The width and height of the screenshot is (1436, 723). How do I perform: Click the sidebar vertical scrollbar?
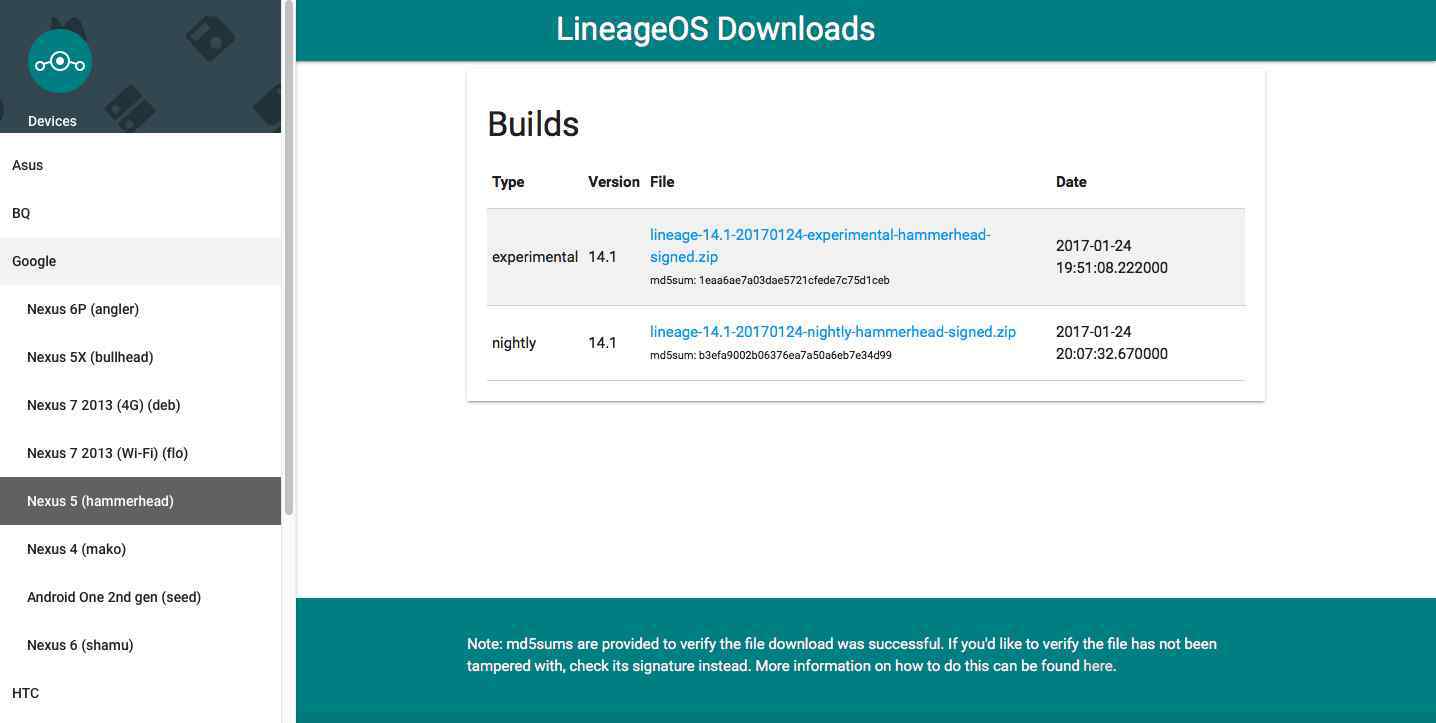[x=289, y=258]
